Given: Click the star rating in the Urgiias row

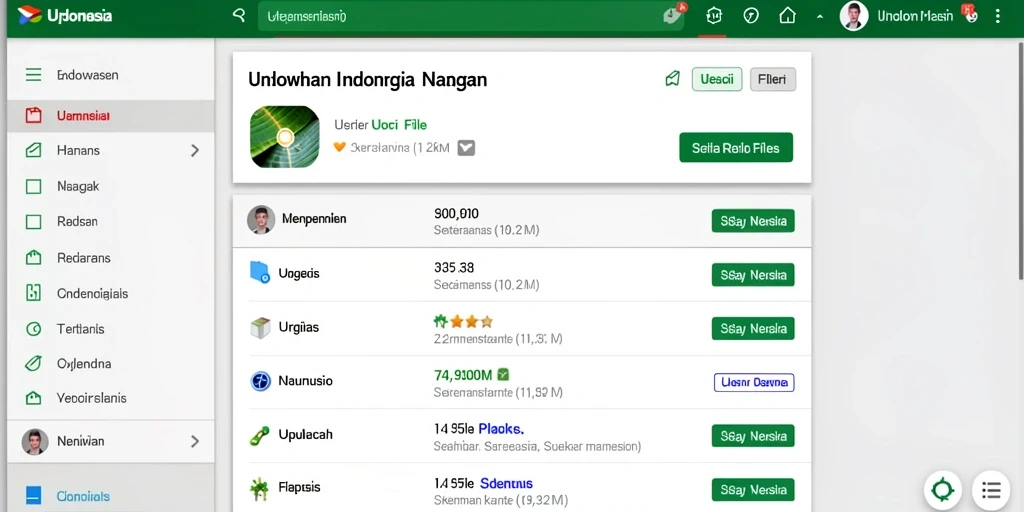Looking at the screenshot, I should [464, 321].
